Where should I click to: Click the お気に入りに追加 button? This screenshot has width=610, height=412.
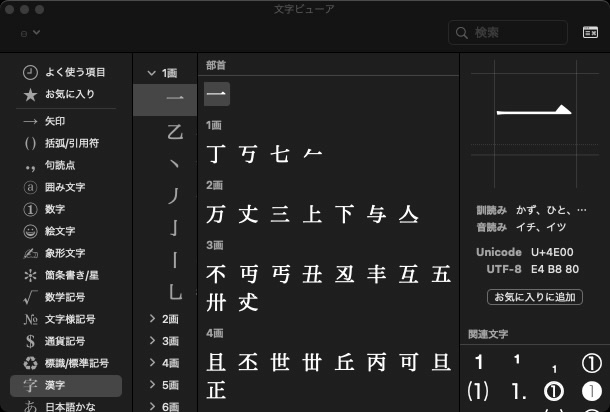coord(535,297)
